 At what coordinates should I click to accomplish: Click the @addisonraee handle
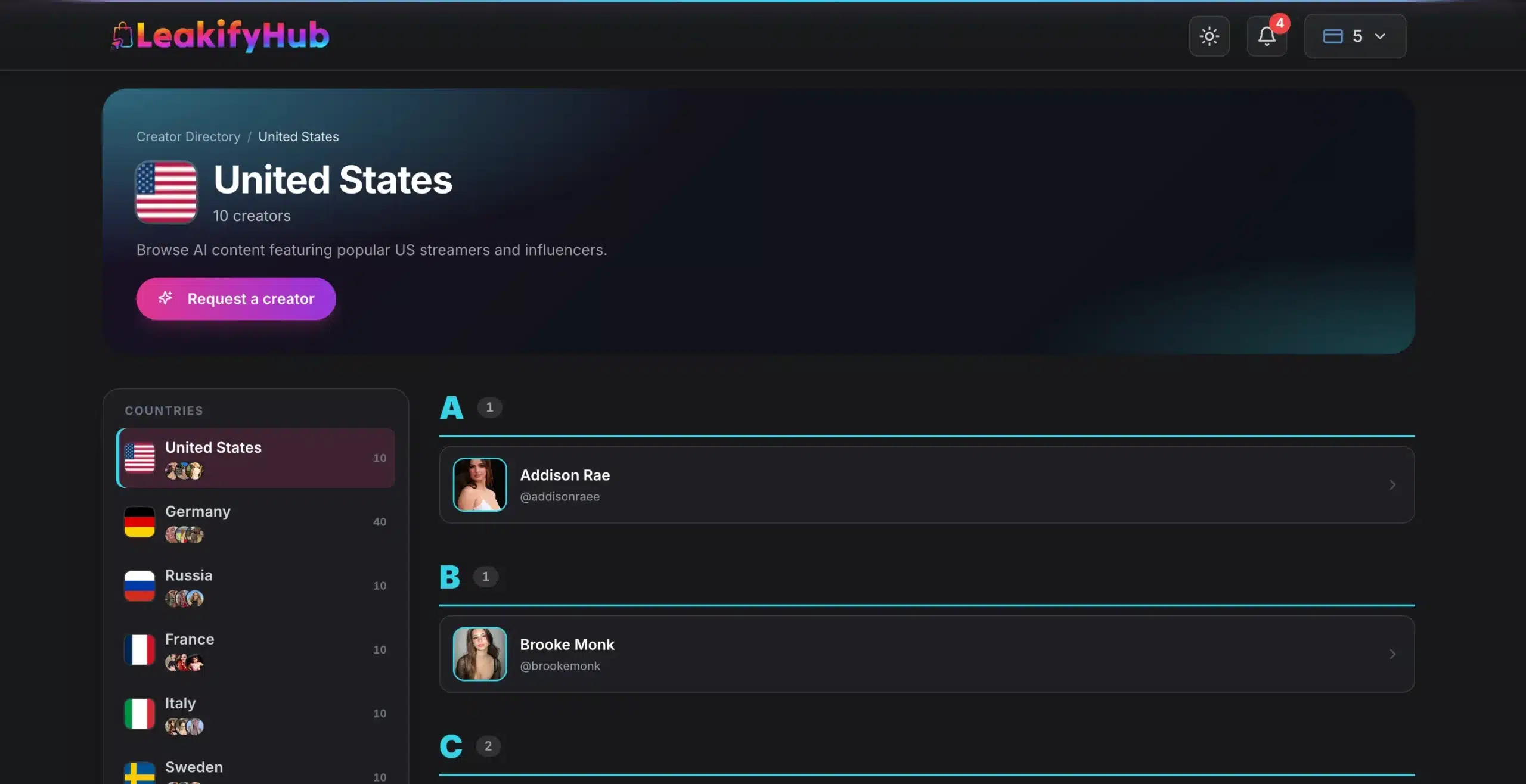(x=560, y=496)
